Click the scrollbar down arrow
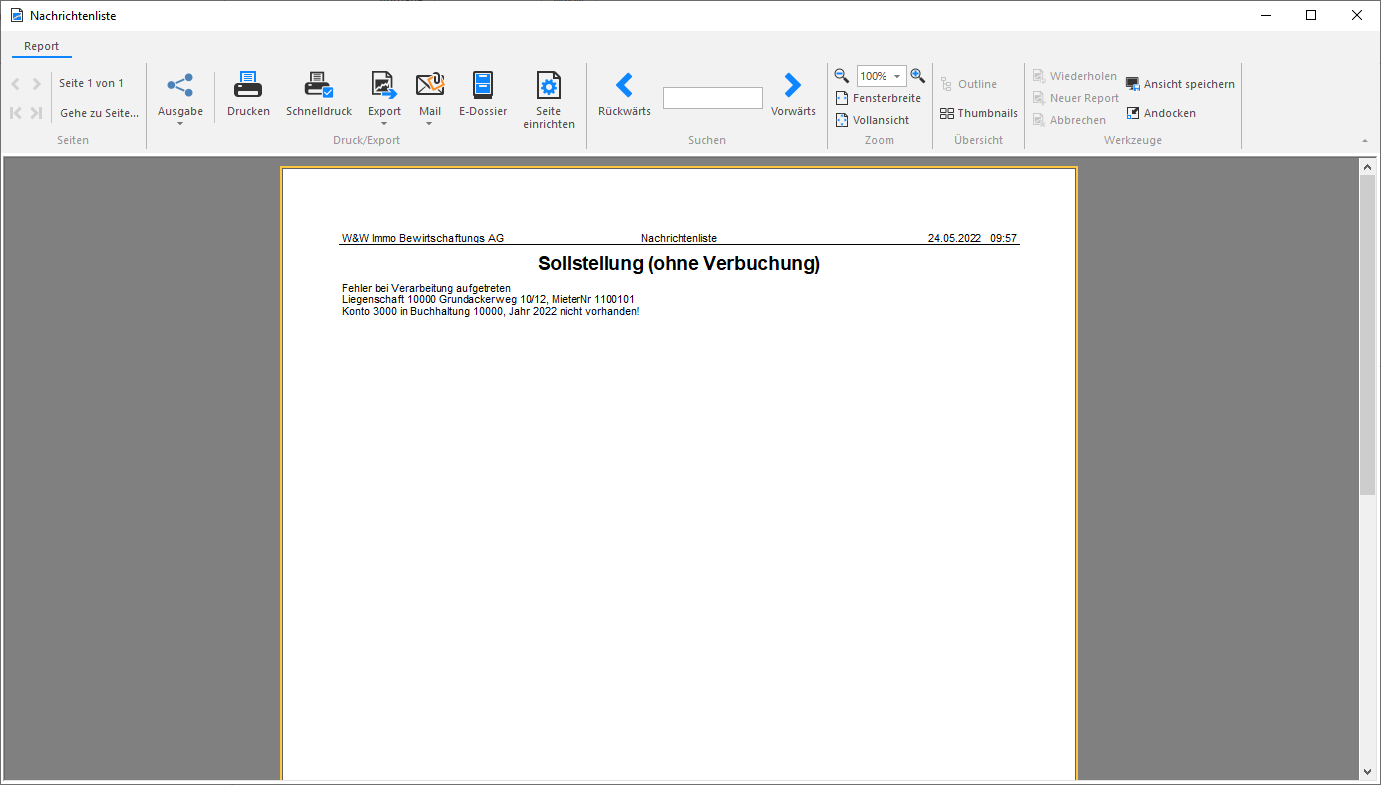This screenshot has height=785, width=1381. (1368, 771)
